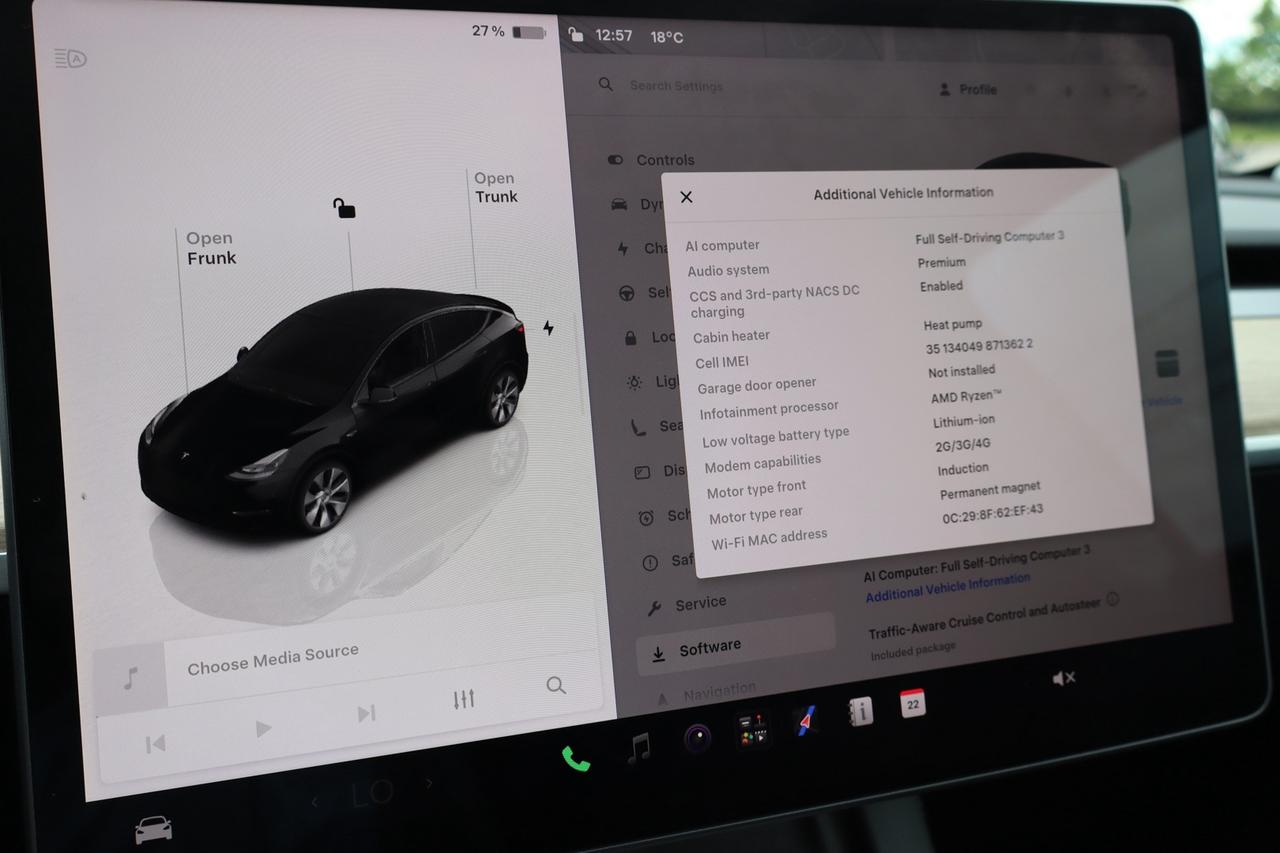Image resolution: width=1280 pixels, height=853 pixels.
Task: Select 'Permanent magnet' rear motor value
Action: pos(990,490)
